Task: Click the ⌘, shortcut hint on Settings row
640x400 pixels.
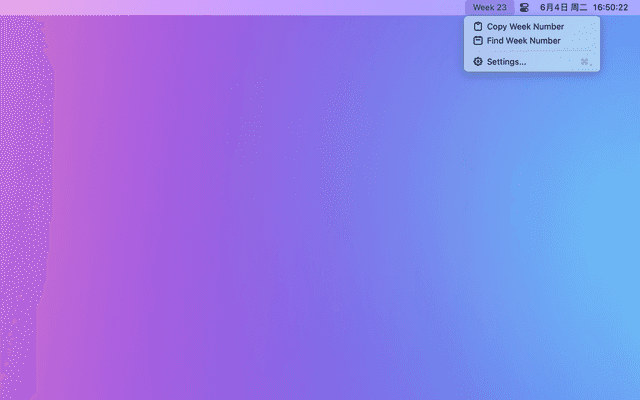Action: tap(585, 62)
